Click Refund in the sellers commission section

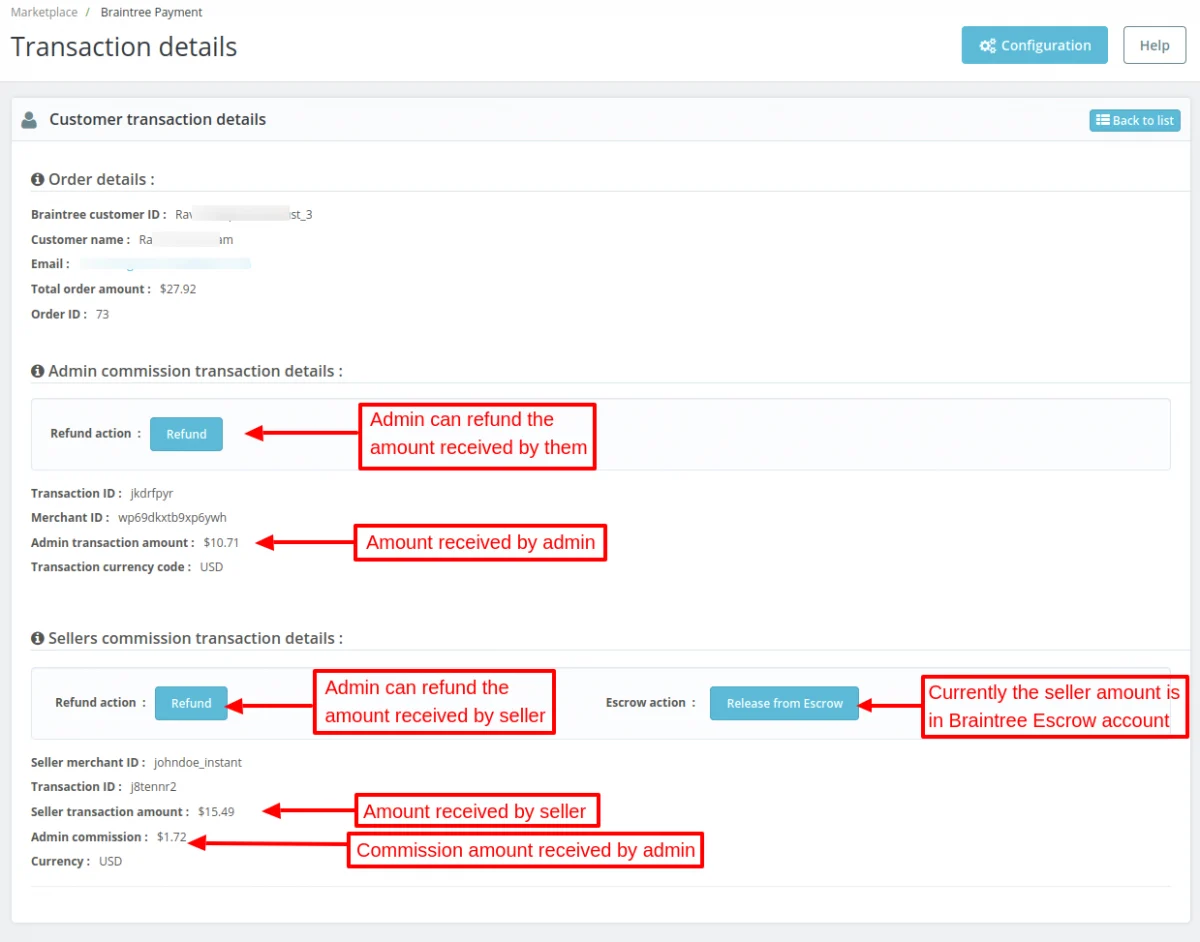click(x=191, y=703)
